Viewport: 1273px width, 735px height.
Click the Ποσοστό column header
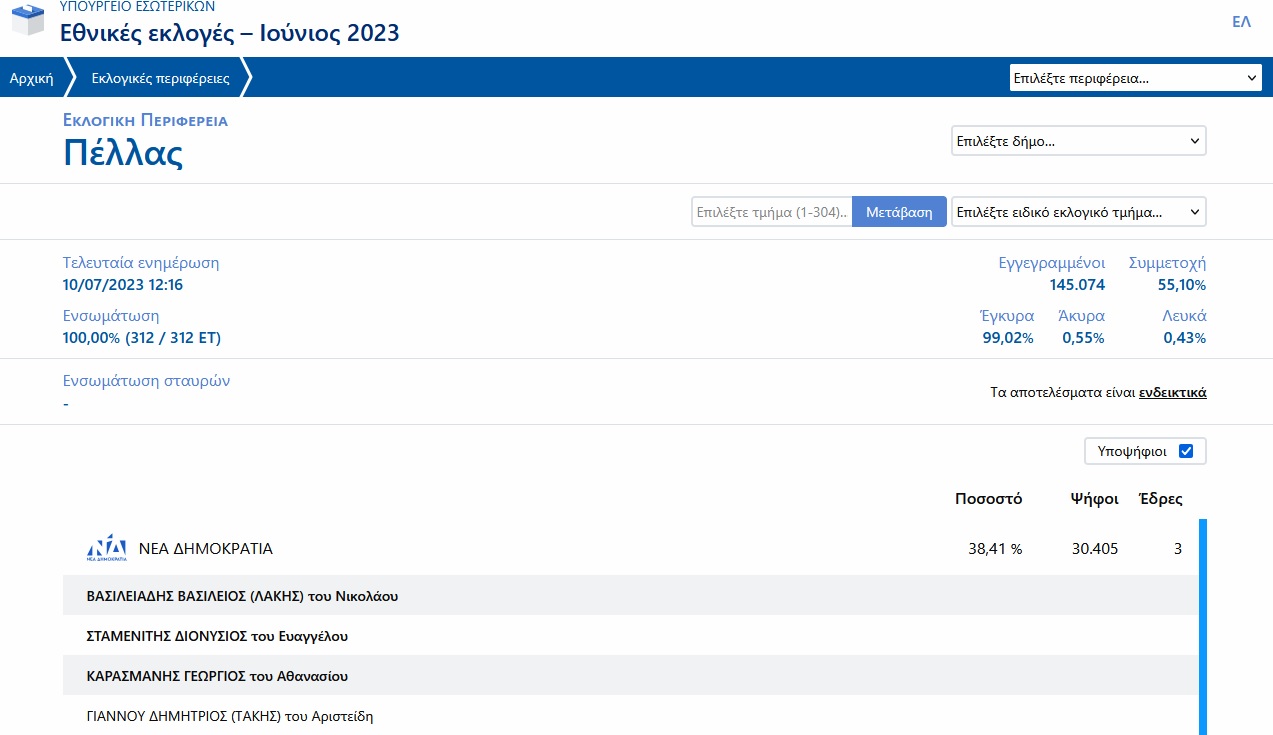988,499
